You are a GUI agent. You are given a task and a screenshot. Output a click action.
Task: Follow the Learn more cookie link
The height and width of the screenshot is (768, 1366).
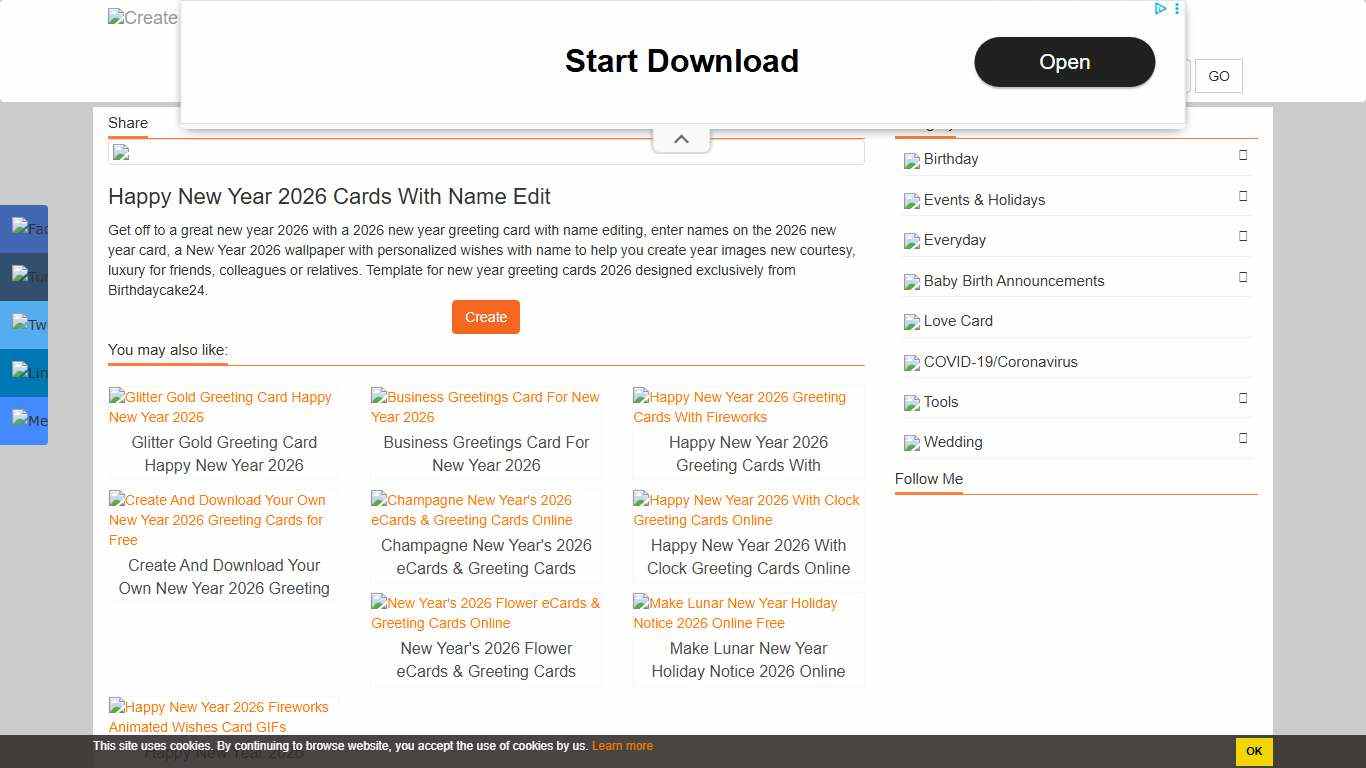click(622, 746)
